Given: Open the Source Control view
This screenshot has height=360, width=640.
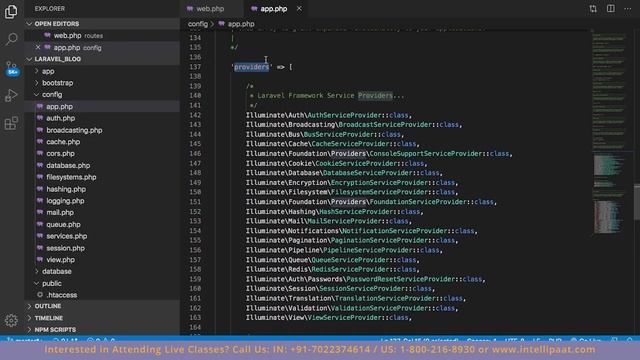Looking at the screenshot, I should click(x=11, y=68).
